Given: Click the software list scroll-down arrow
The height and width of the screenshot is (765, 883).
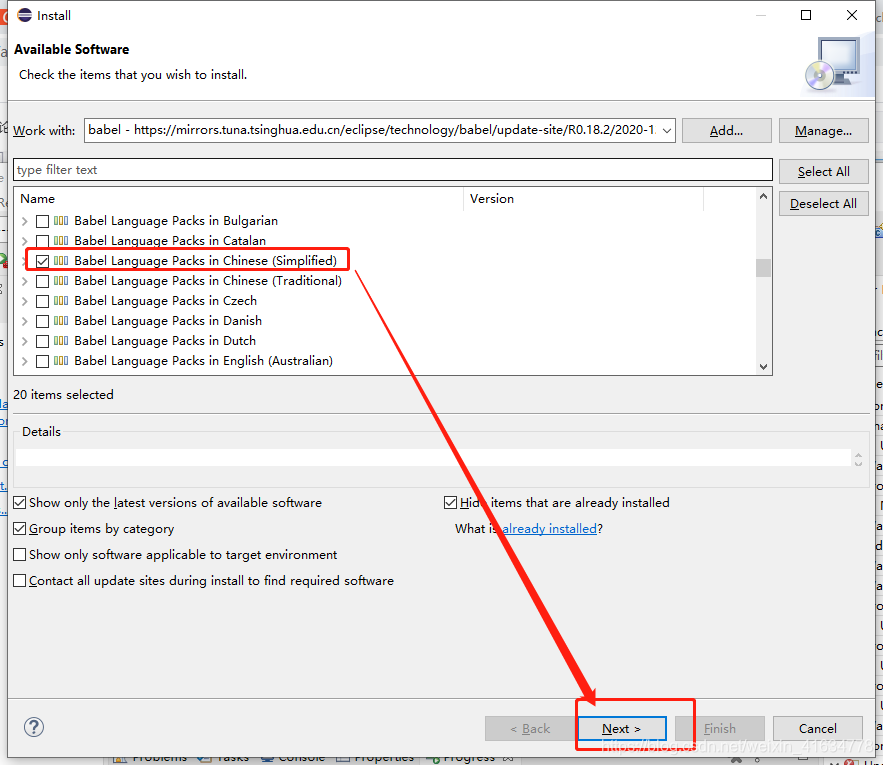Looking at the screenshot, I should 763,367.
